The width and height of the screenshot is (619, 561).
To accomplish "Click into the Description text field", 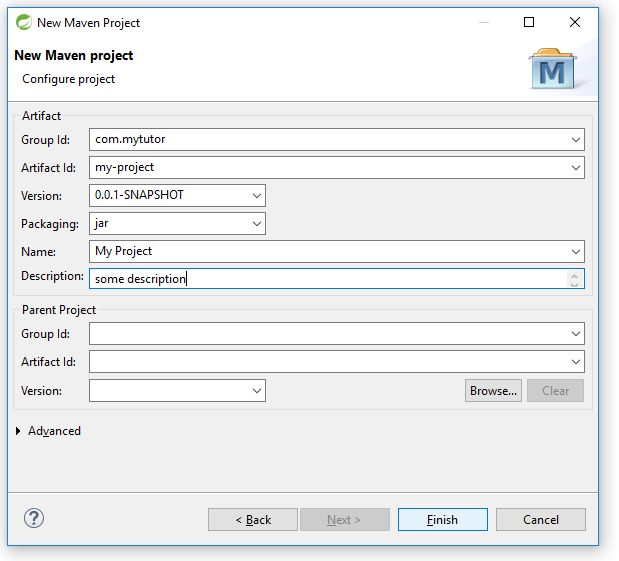I will [x=328, y=279].
